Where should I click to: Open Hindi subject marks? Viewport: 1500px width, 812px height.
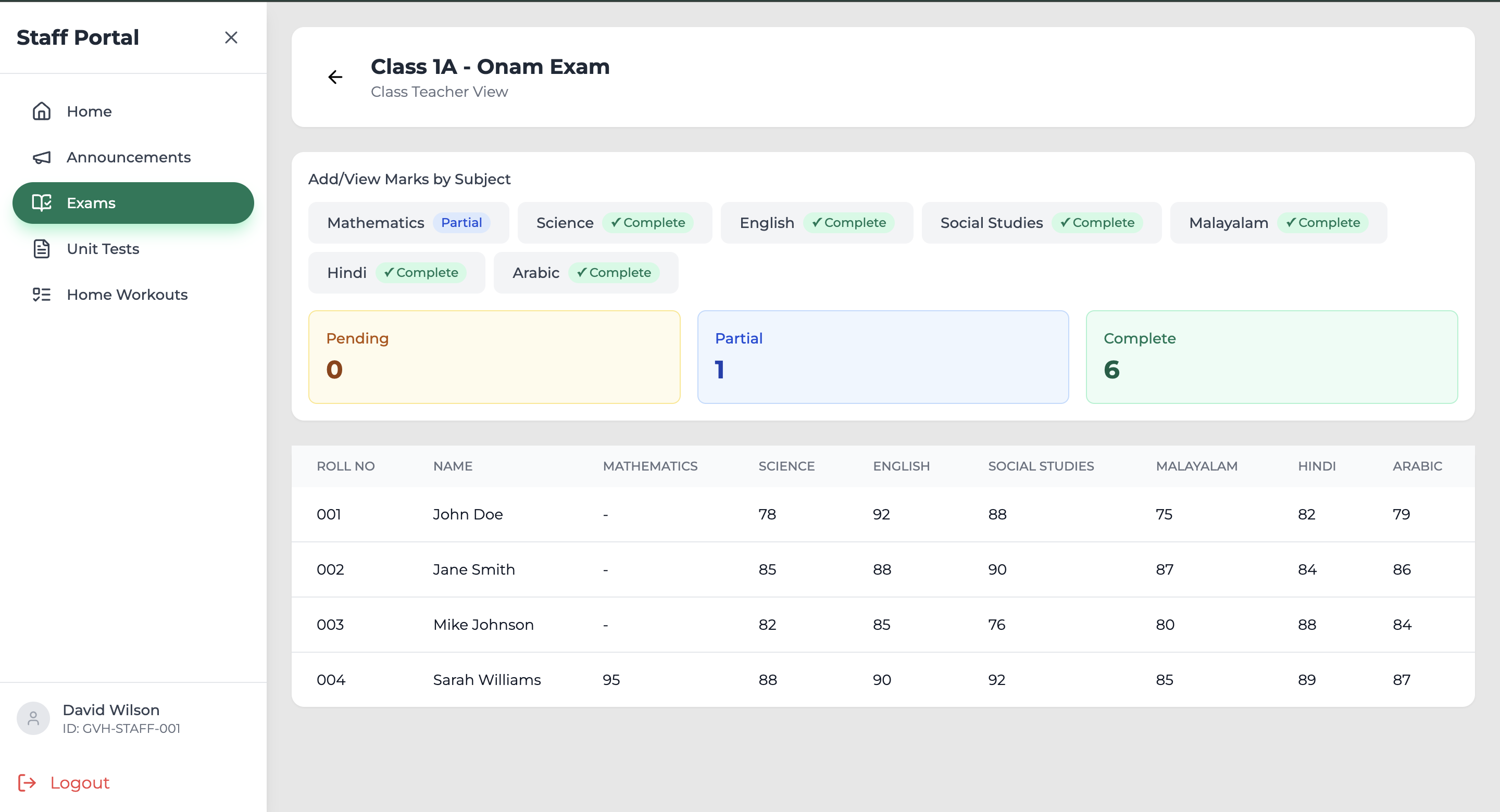[396, 273]
